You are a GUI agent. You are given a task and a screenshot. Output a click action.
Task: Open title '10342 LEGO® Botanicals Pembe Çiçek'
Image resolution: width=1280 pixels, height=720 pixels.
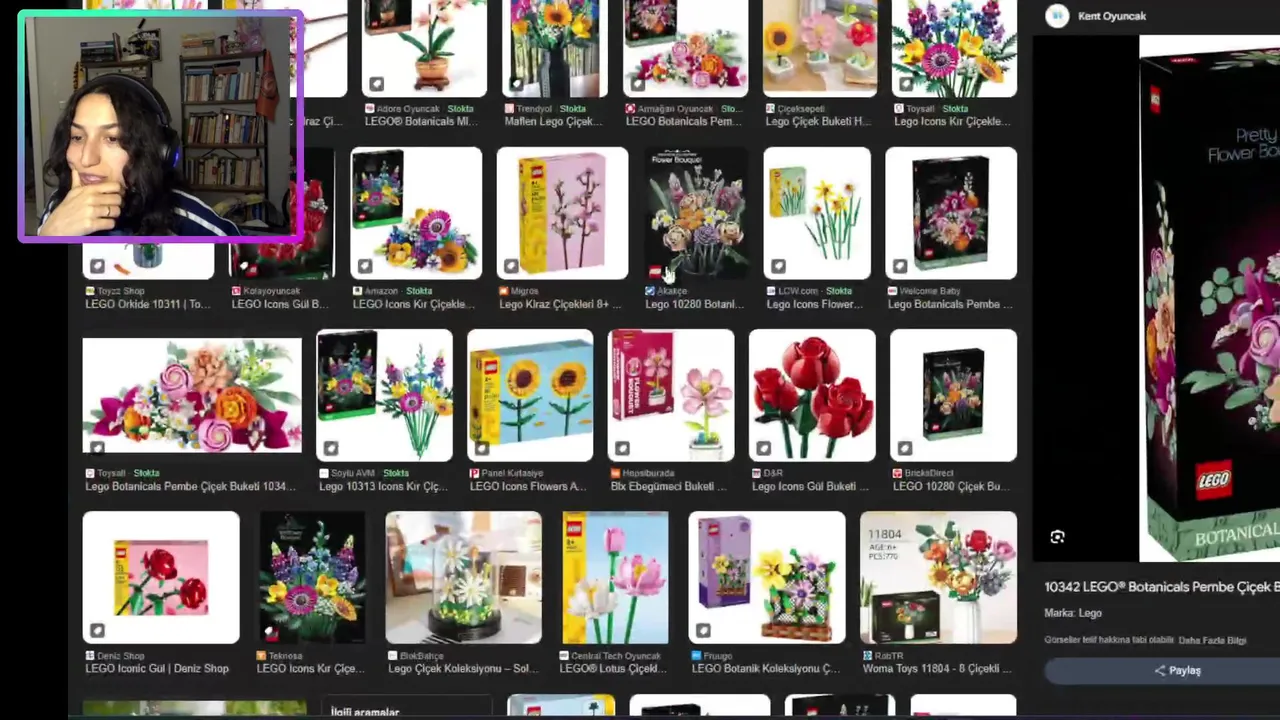(1162, 587)
